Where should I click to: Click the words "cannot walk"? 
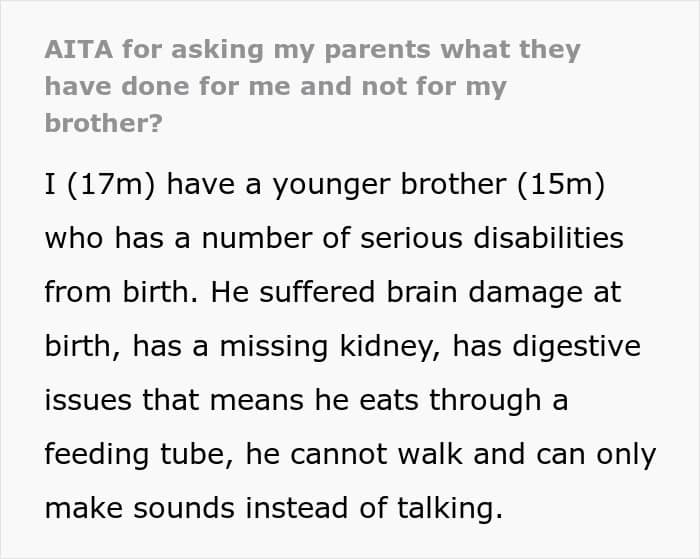(x=376, y=455)
